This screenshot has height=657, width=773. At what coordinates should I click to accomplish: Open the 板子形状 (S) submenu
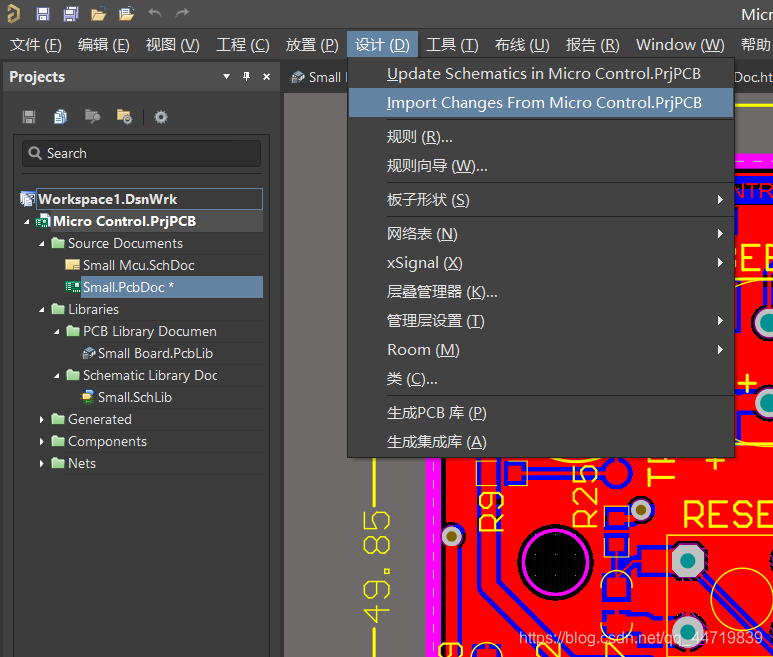541,200
